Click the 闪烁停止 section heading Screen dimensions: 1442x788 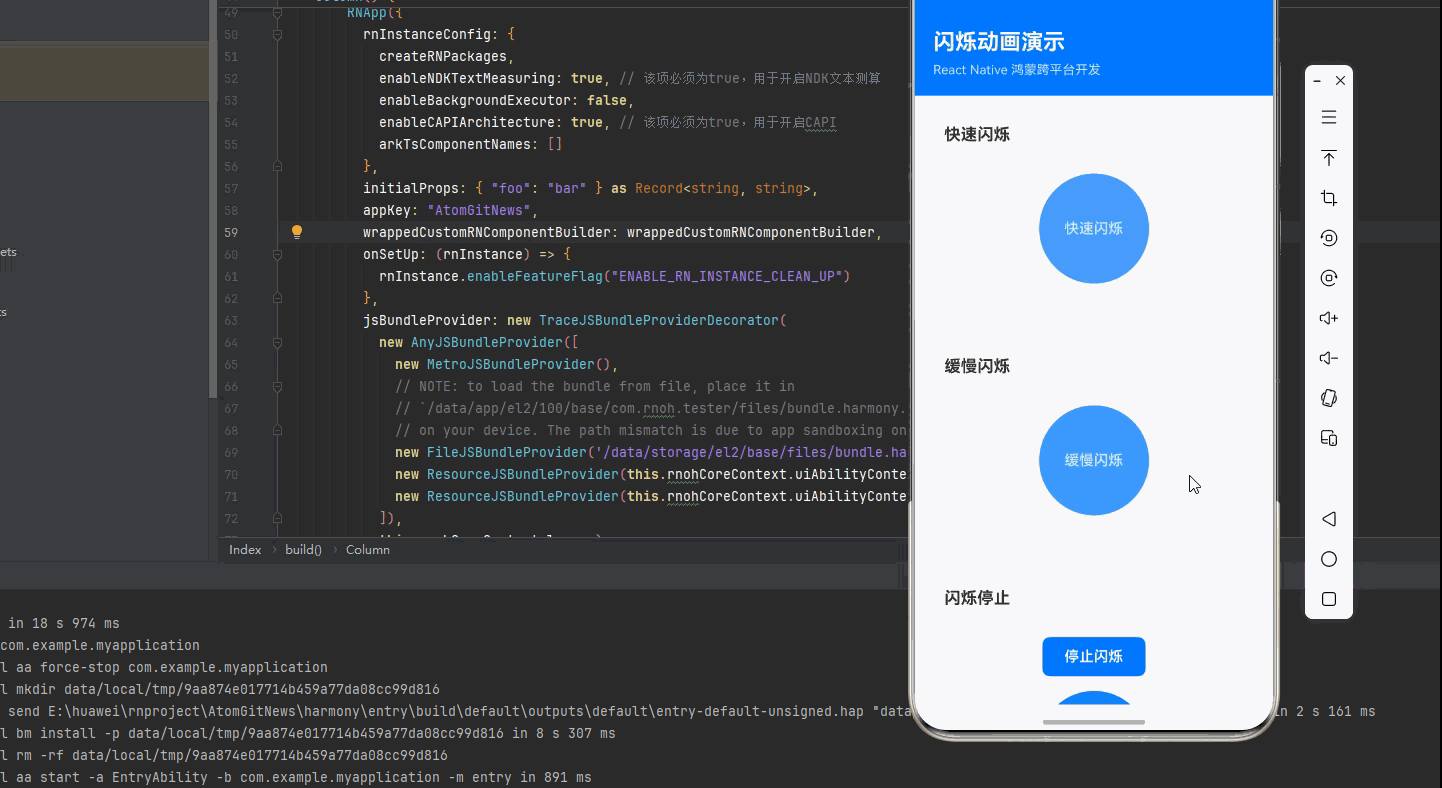pos(977,598)
